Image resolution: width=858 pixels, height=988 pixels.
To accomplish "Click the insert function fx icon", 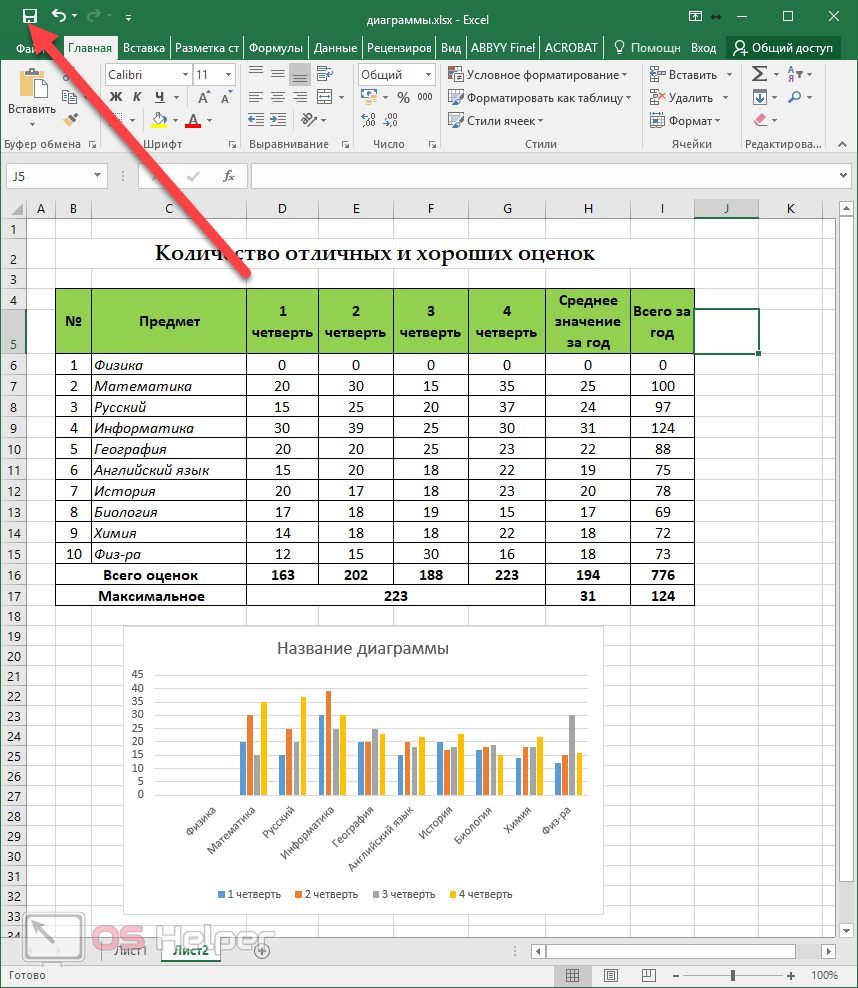I will [229, 176].
